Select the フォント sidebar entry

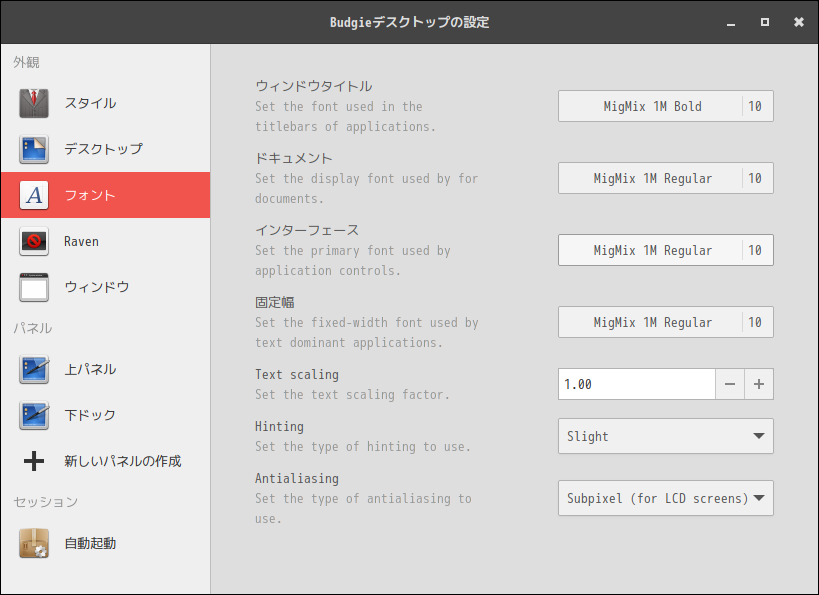point(106,195)
